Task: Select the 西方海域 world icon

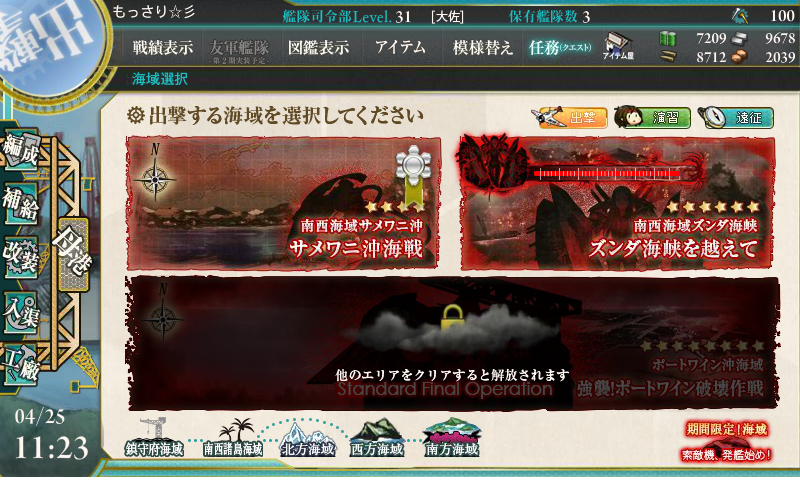Action: [377, 439]
